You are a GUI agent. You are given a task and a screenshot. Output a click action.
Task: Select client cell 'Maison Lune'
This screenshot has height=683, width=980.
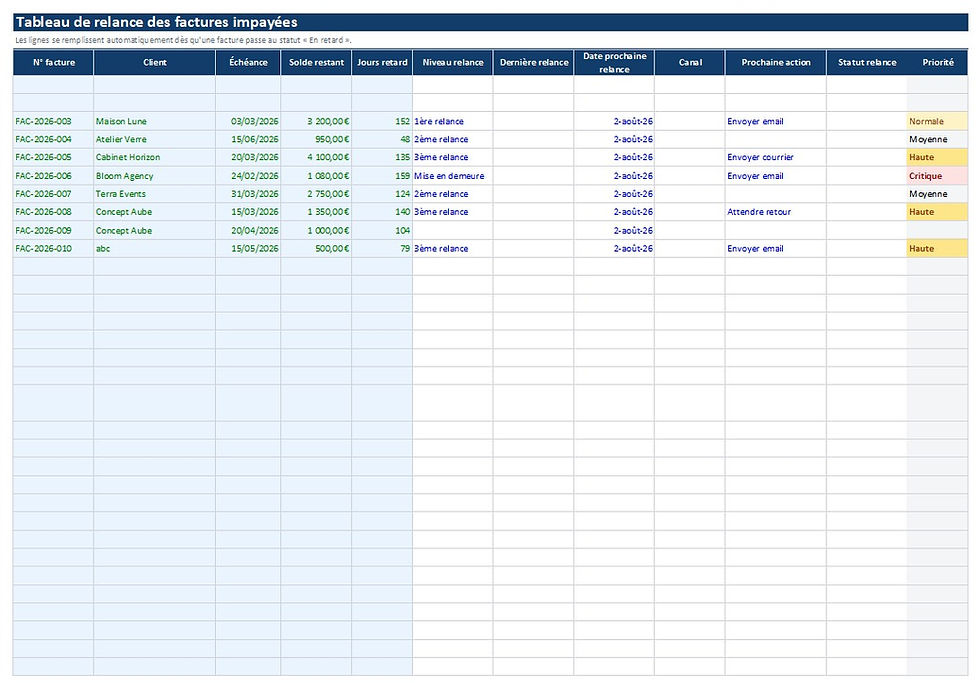tap(154, 121)
